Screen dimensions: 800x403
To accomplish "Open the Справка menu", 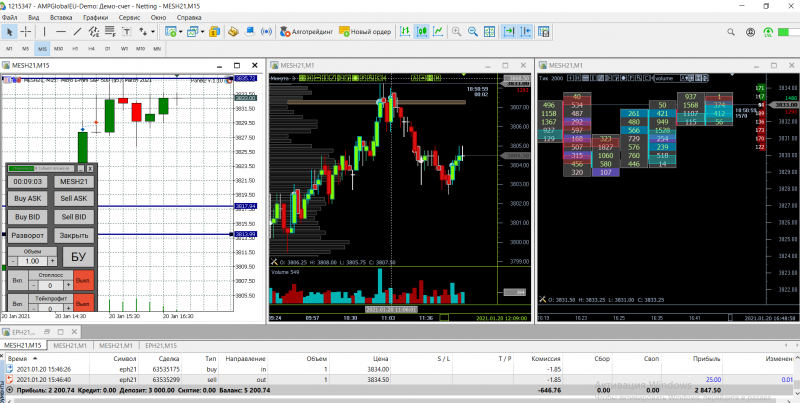I will (x=188, y=17).
